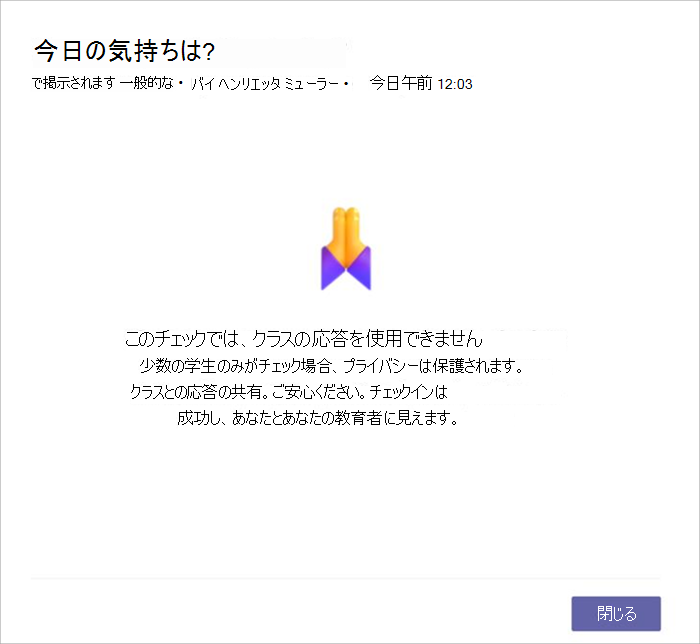Click the line クラスとの応答の共有。ご安心ください。チェックインは
This screenshot has width=700, height=644.
point(288,392)
